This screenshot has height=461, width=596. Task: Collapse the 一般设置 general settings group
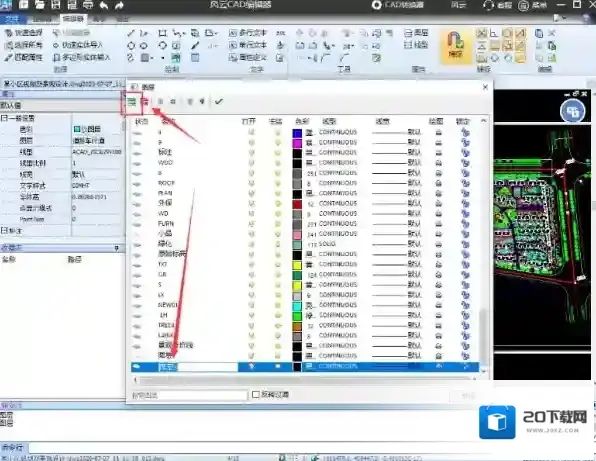pyautogui.click(x=3, y=118)
